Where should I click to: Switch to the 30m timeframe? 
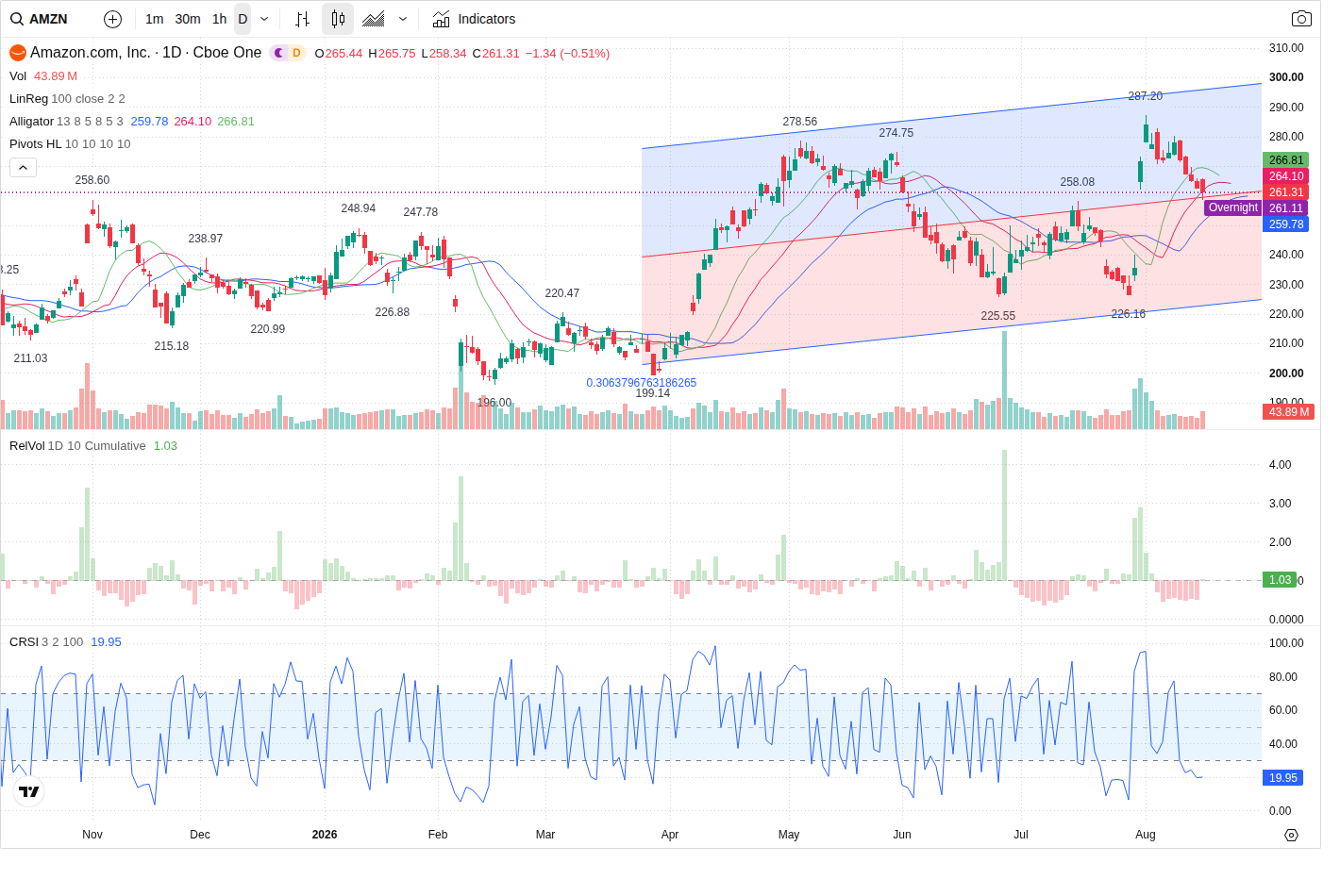tap(188, 19)
